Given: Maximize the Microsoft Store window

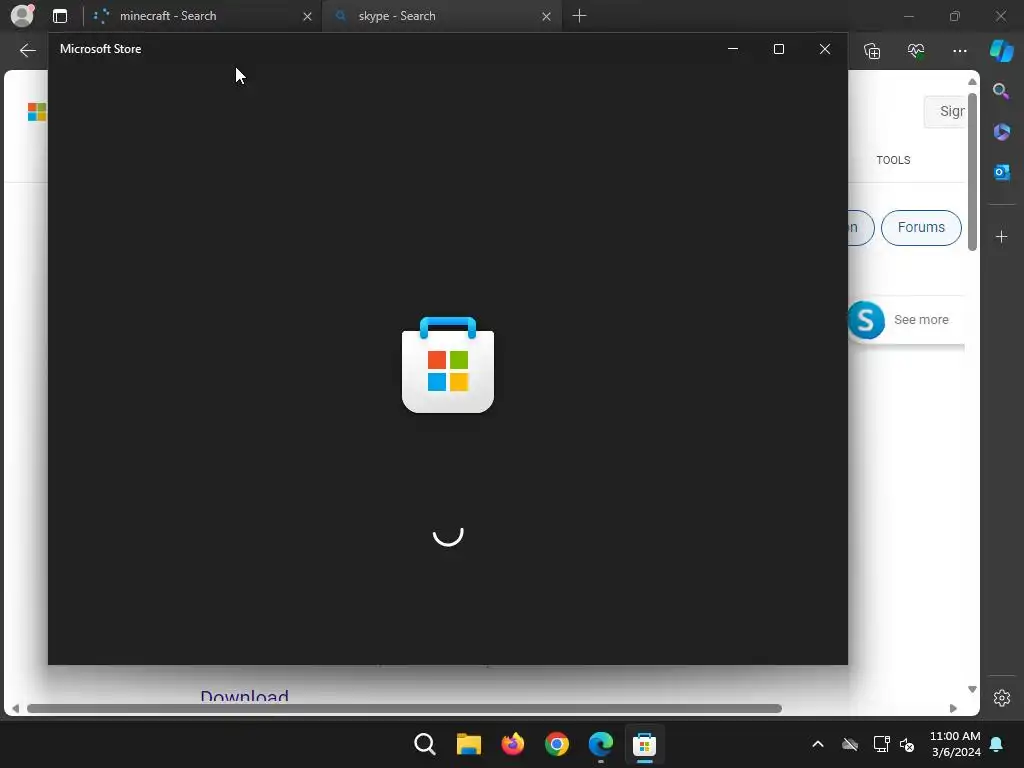Looking at the screenshot, I should (x=778, y=49).
